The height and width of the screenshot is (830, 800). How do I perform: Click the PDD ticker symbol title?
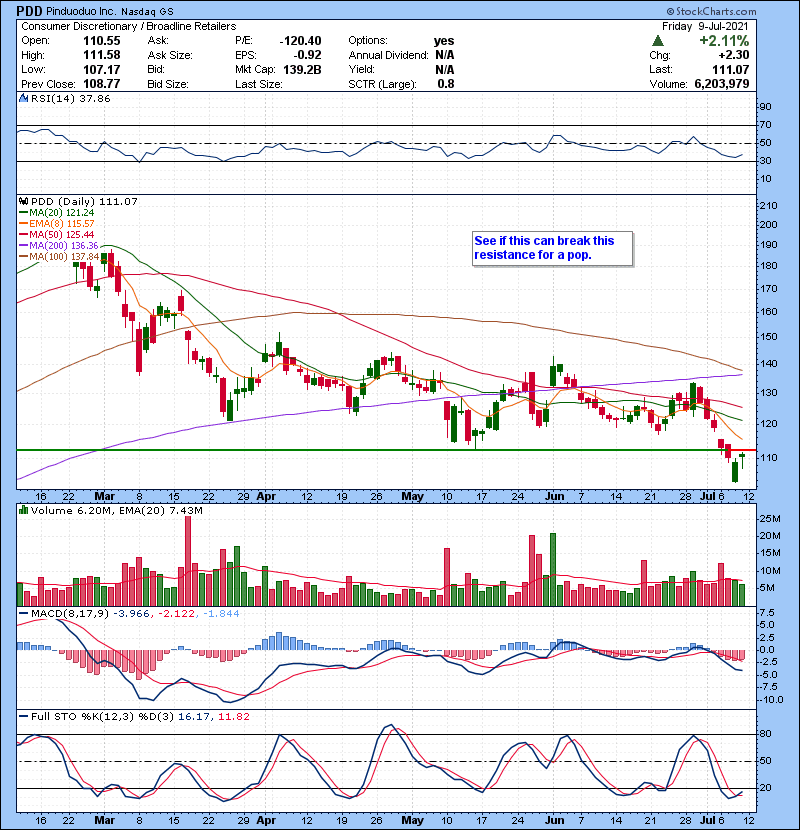(29, 11)
